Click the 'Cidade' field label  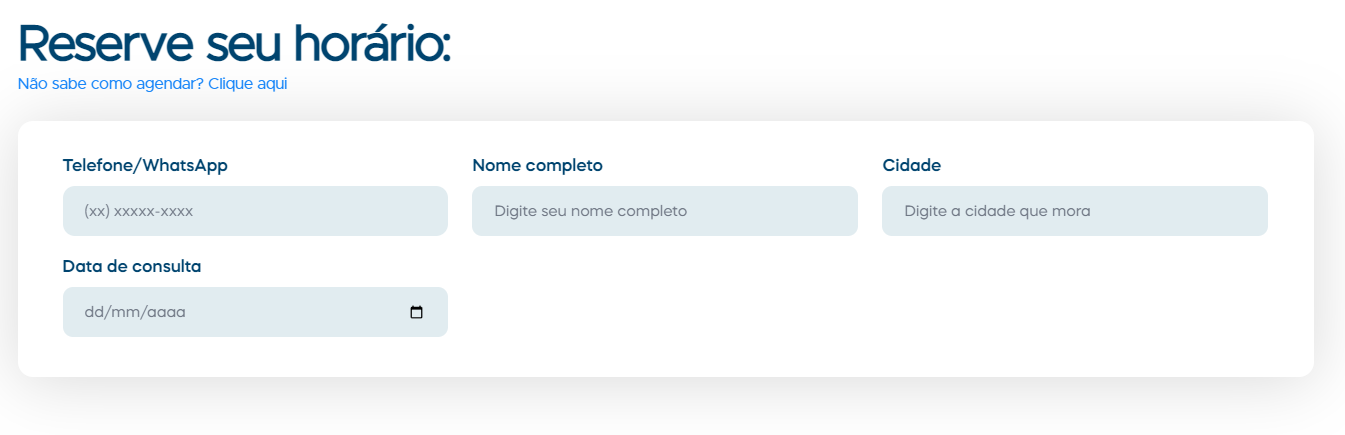point(911,166)
